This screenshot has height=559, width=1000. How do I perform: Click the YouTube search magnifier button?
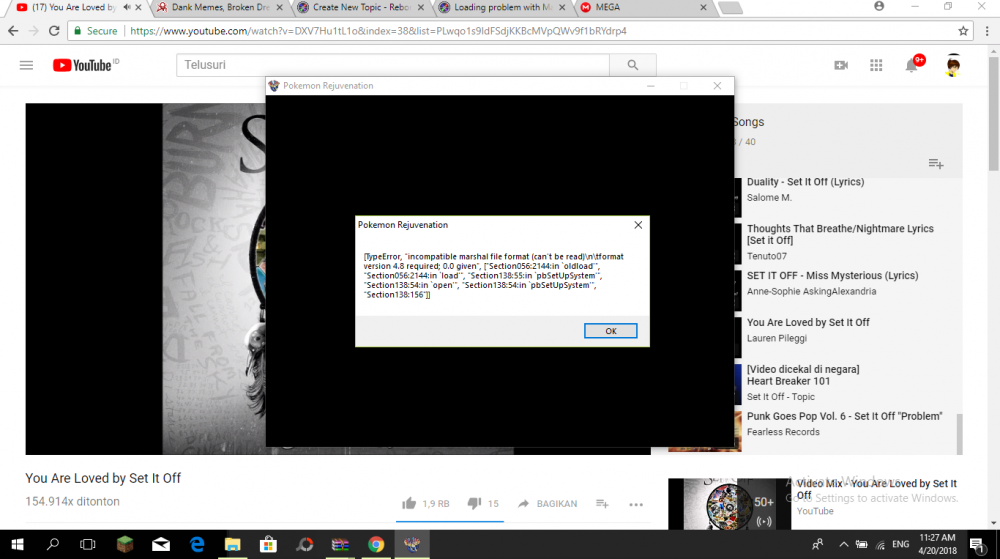point(633,65)
